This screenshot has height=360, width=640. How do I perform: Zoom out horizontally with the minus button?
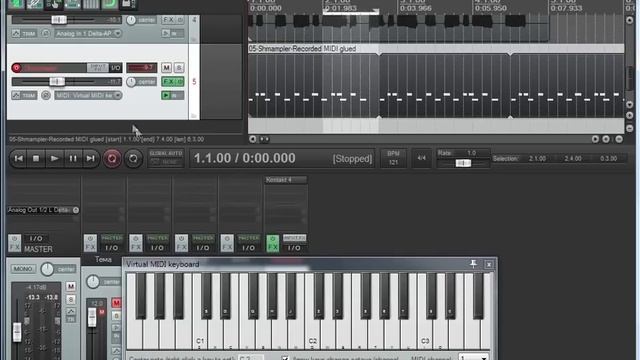(x=619, y=139)
